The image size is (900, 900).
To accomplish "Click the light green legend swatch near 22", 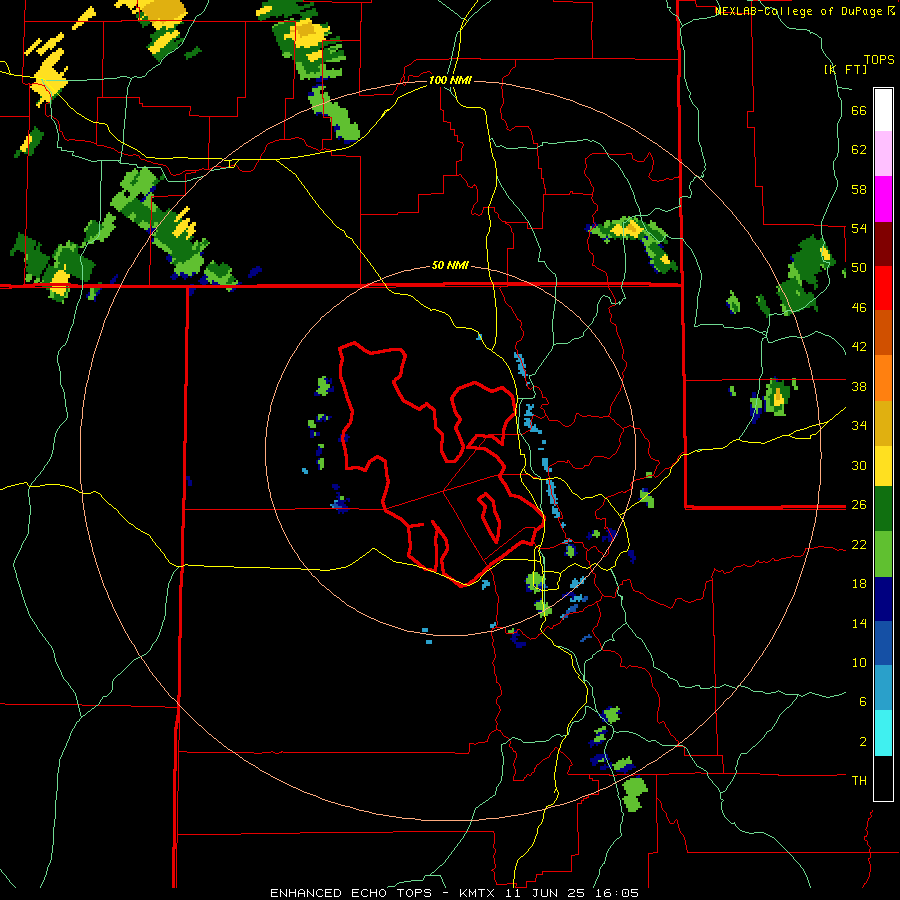I will (x=883, y=553).
